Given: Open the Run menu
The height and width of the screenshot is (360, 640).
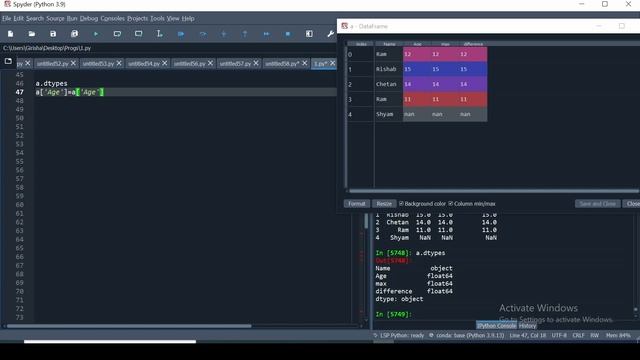Looking at the screenshot, I should click(x=72, y=18).
